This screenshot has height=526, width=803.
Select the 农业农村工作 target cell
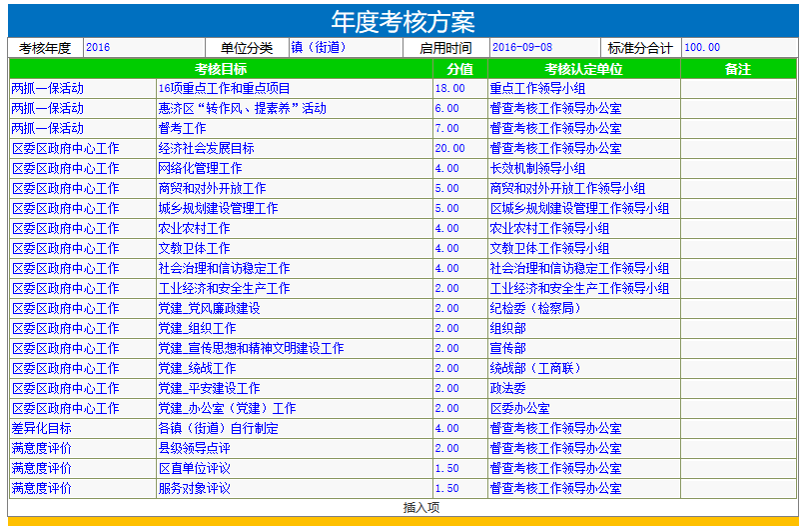click(294, 228)
